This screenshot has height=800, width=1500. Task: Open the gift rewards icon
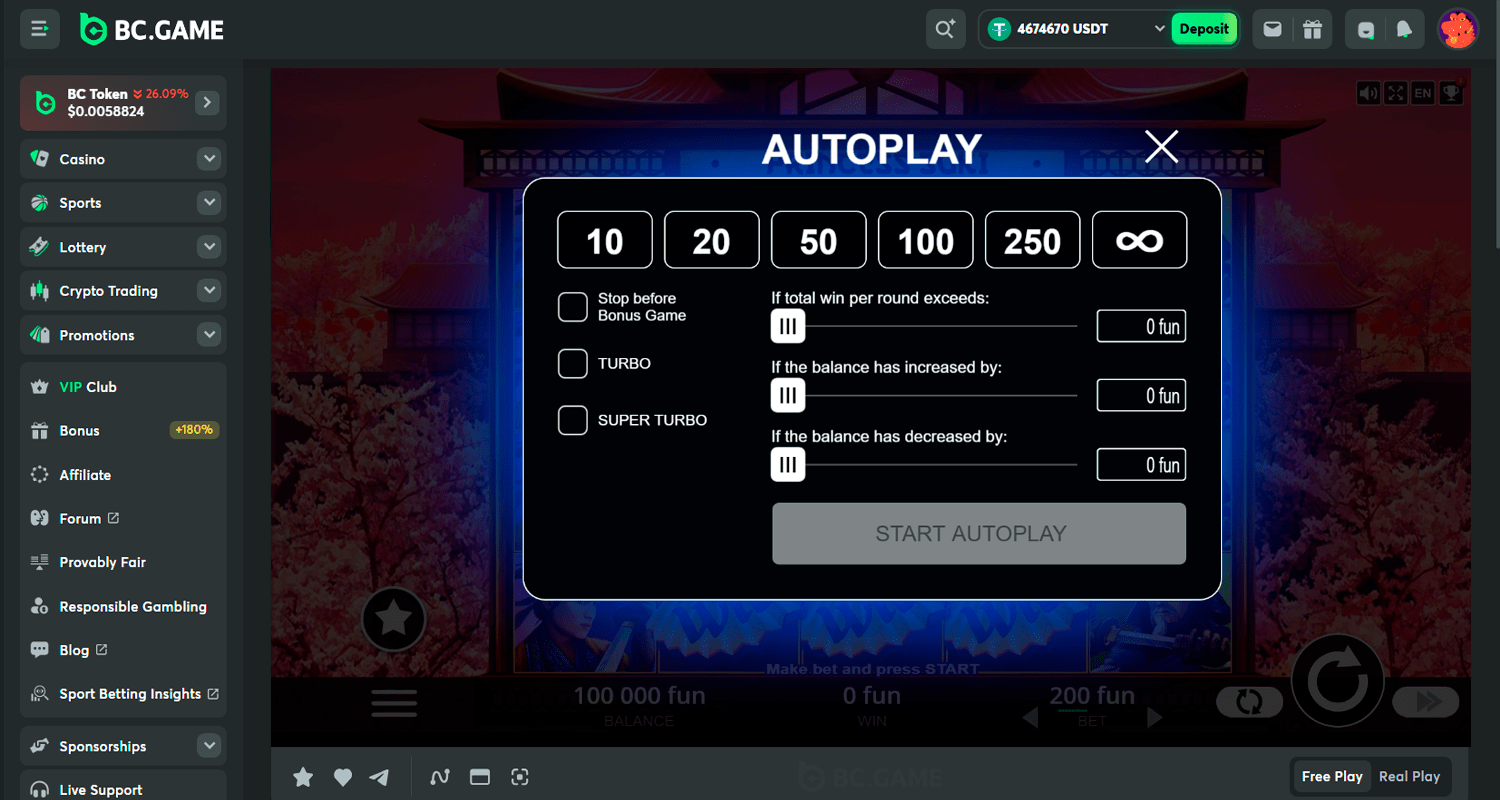pos(1313,29)
